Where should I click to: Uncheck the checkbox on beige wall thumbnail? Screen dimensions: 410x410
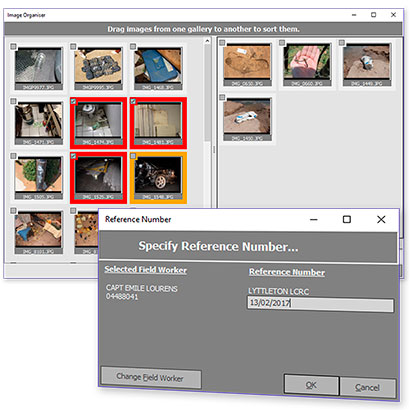point(133,101)
